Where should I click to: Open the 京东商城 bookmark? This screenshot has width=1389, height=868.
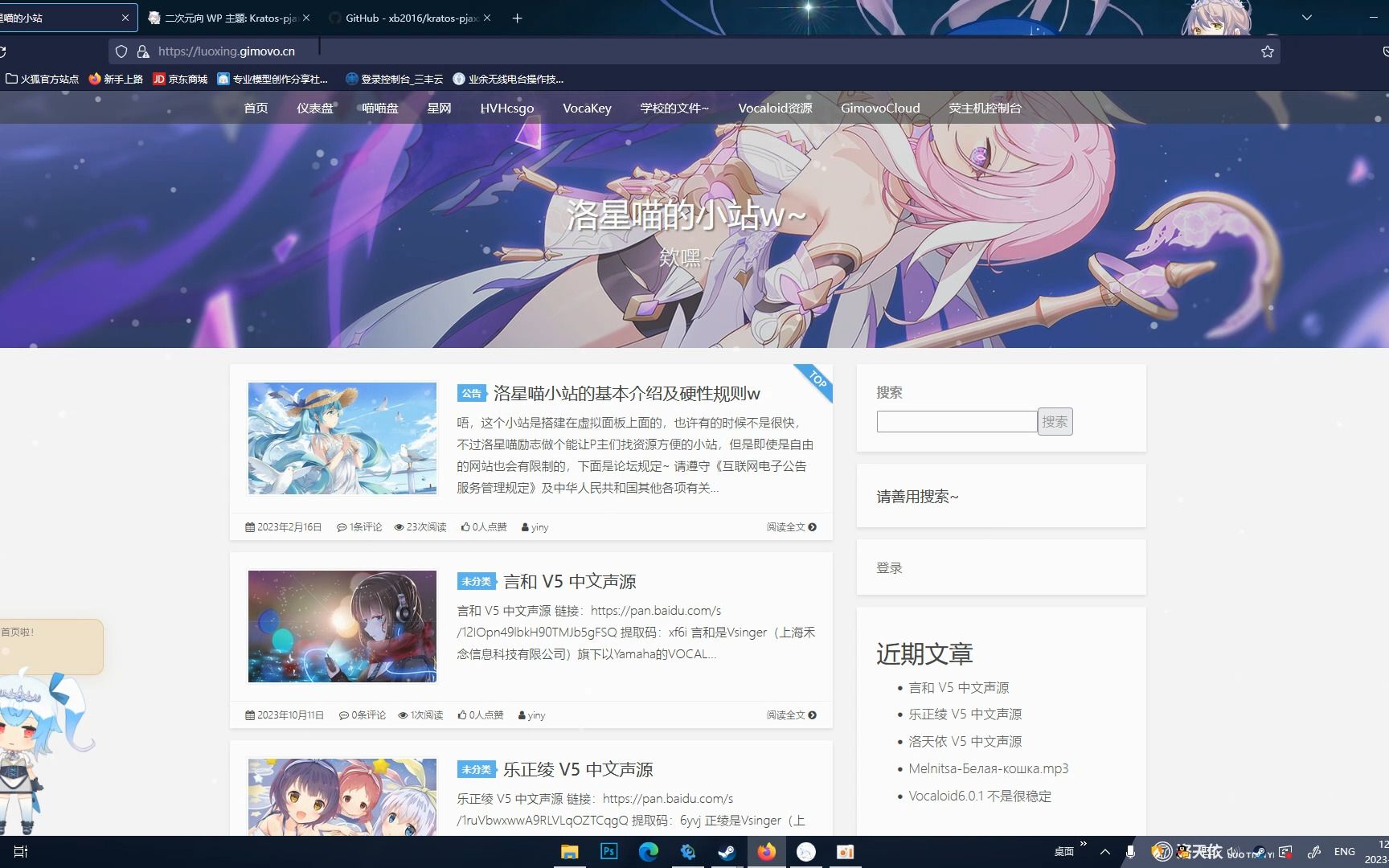[x=180, y=79]
